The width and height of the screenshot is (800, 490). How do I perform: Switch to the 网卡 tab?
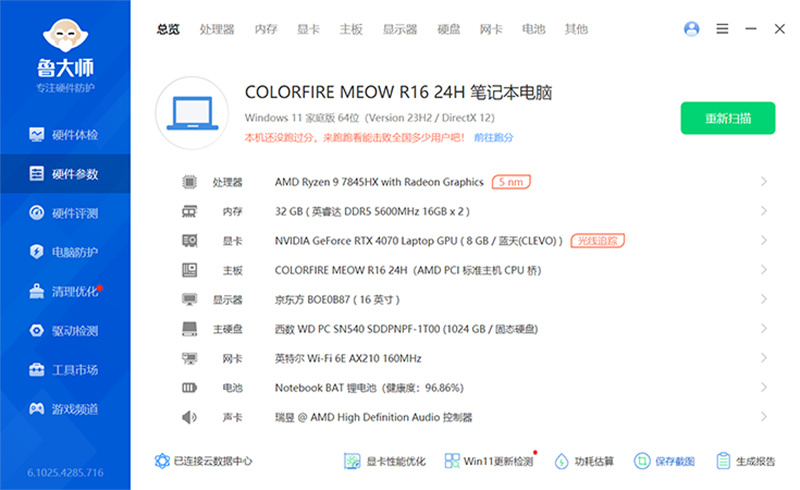coord(491,30)
